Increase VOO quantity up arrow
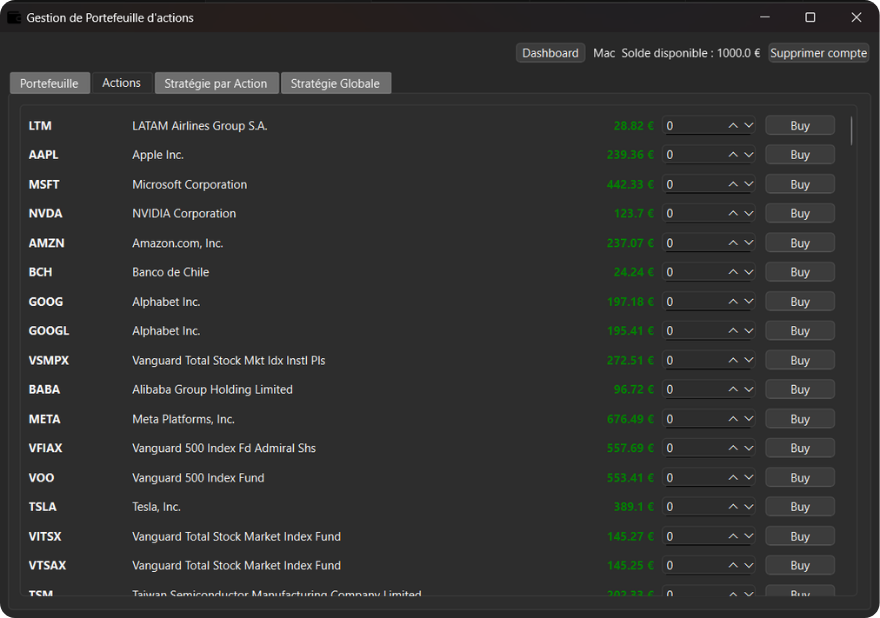This screenshot has height=618, width=880. tap(733, 478)
